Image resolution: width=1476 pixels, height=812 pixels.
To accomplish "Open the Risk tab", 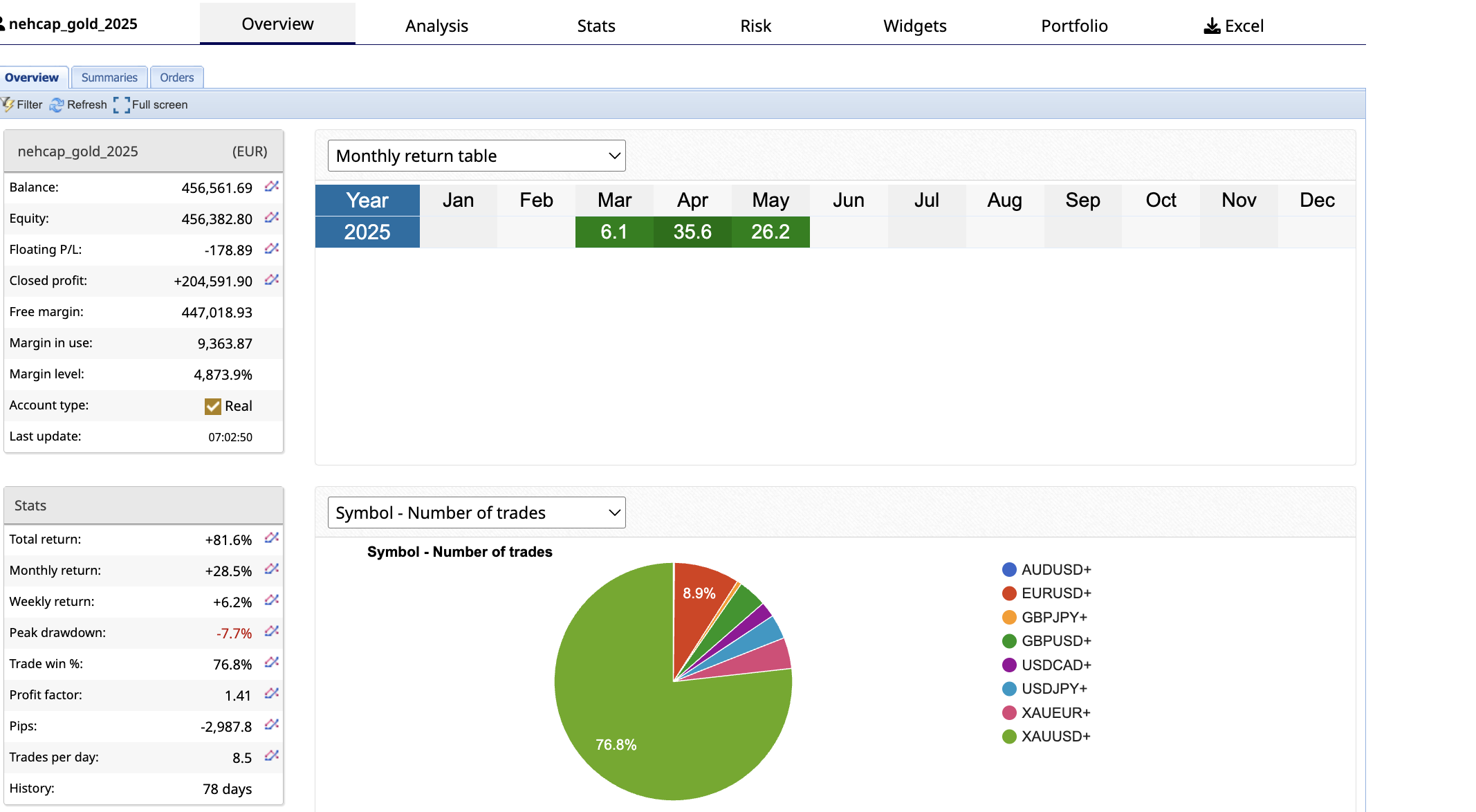I will (755, 26).
